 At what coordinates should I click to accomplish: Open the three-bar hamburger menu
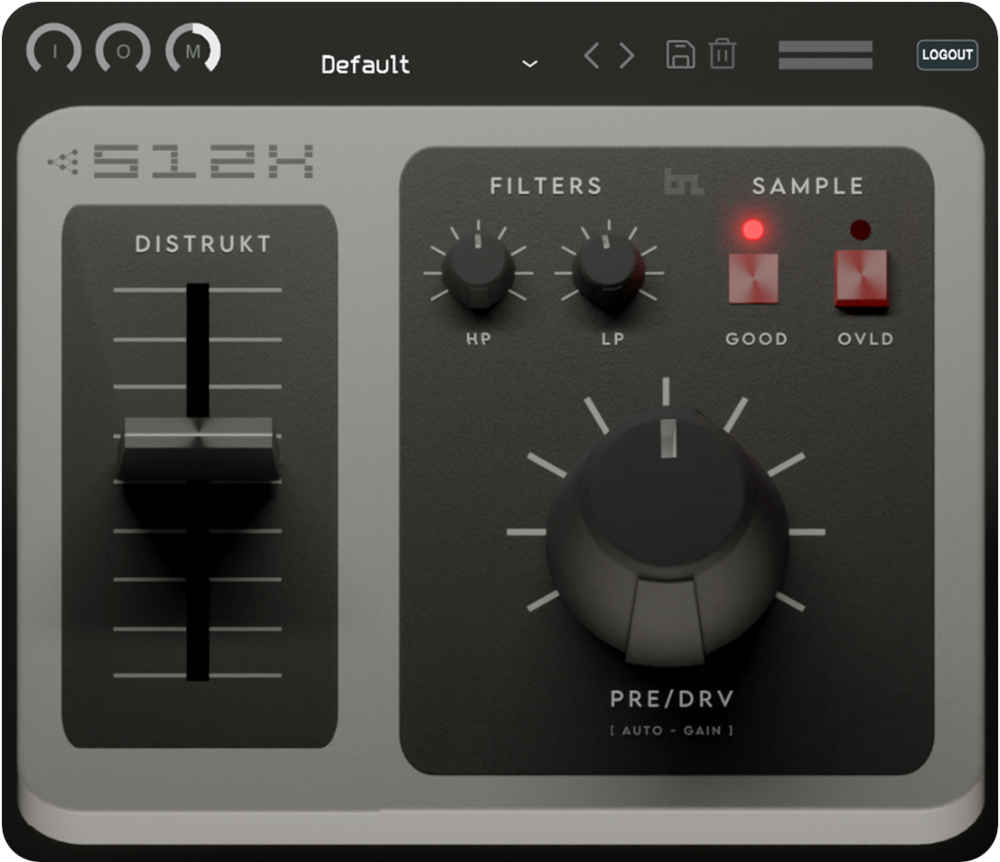click(825, 55)
